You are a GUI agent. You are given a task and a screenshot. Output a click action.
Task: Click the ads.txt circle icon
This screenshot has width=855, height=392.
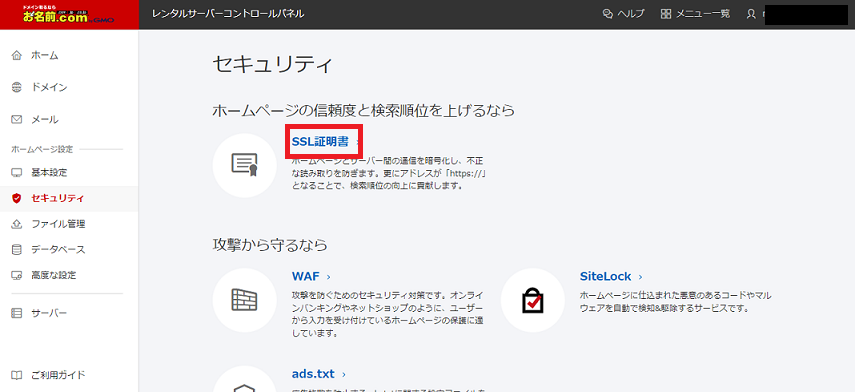pos(244,379)
